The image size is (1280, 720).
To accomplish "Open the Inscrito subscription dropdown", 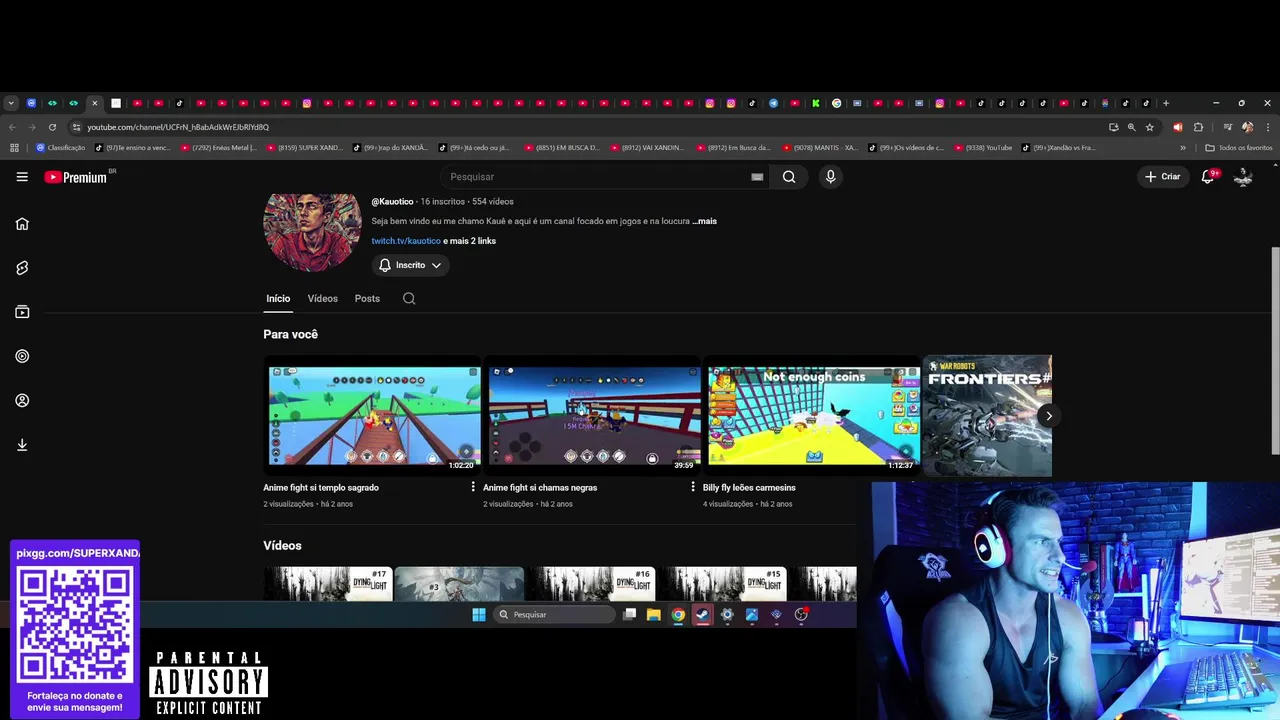I will (410, 265).
